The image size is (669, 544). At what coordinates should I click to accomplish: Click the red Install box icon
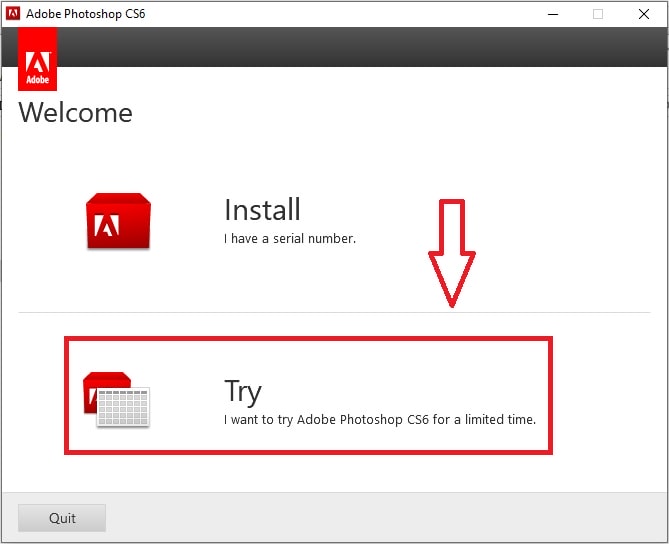click(118, 221)
